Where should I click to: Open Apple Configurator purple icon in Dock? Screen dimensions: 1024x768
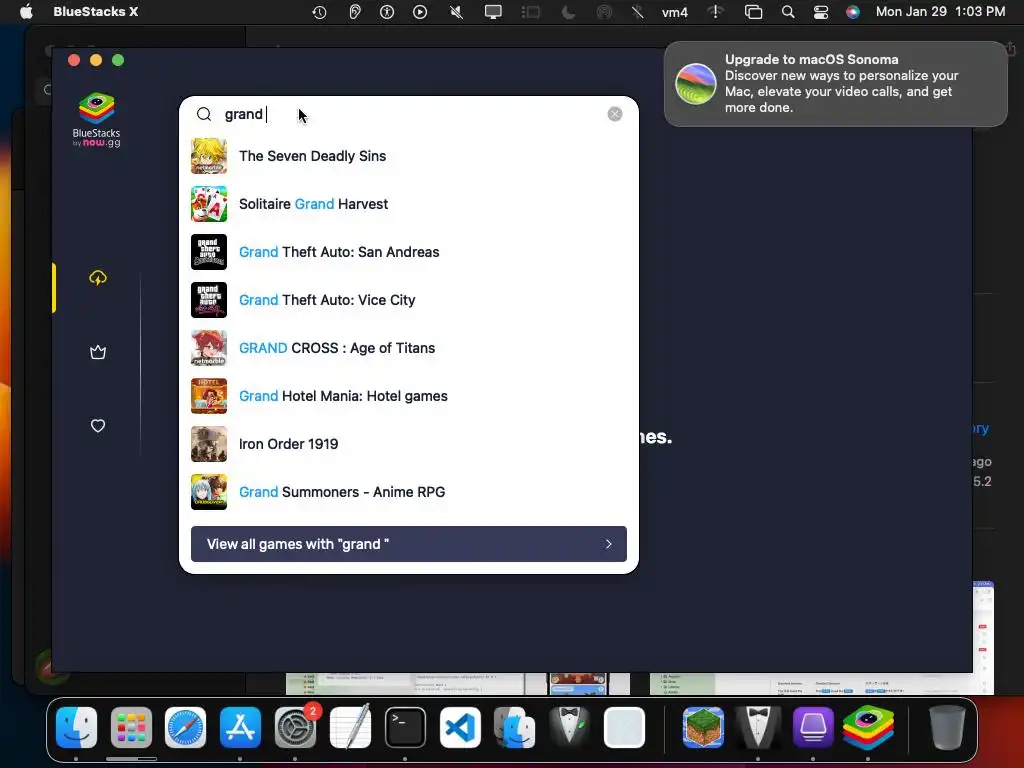coord(813,727)
